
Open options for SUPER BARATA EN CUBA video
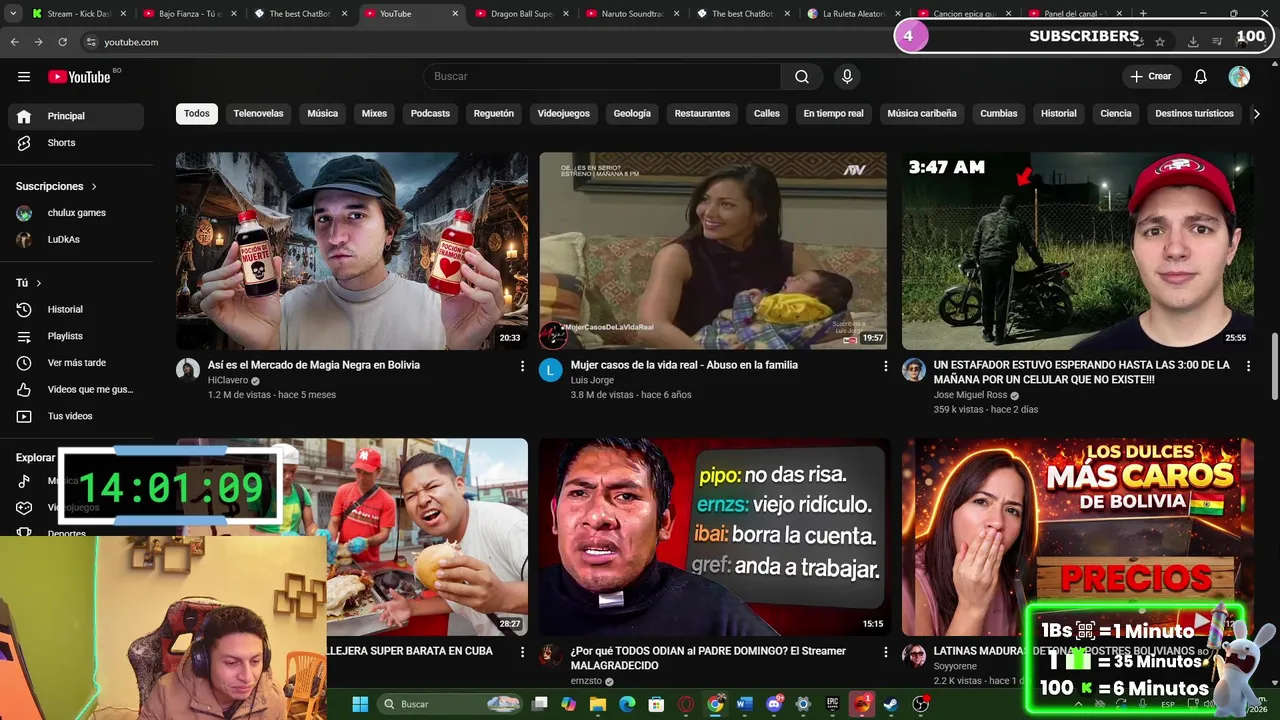(521, 653)
